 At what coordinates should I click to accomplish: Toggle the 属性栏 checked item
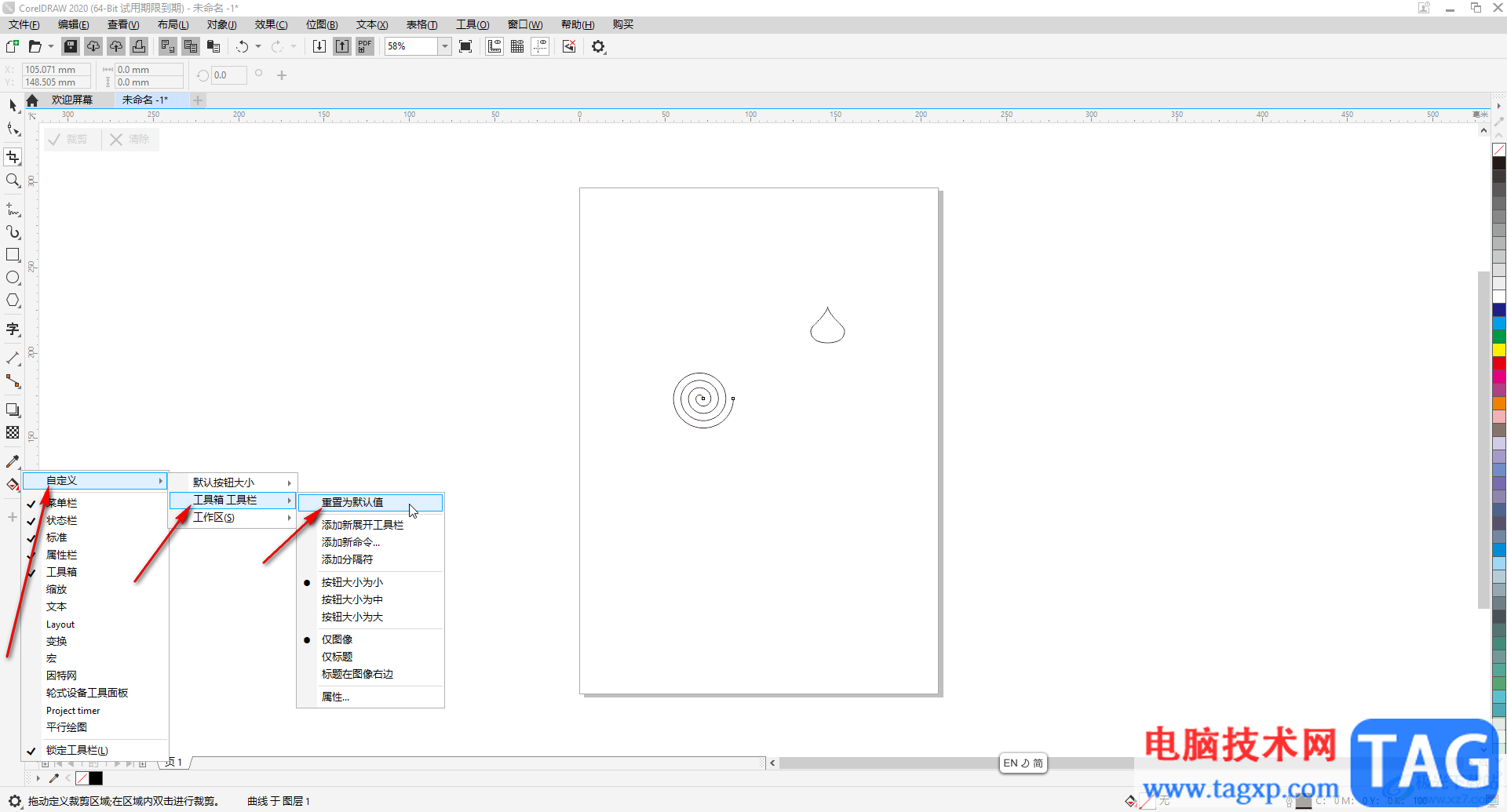[95, 555]
